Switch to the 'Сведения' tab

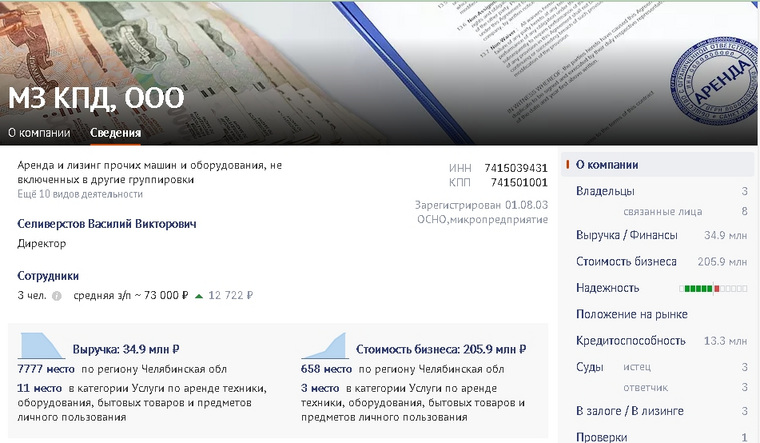click(115, 133)
